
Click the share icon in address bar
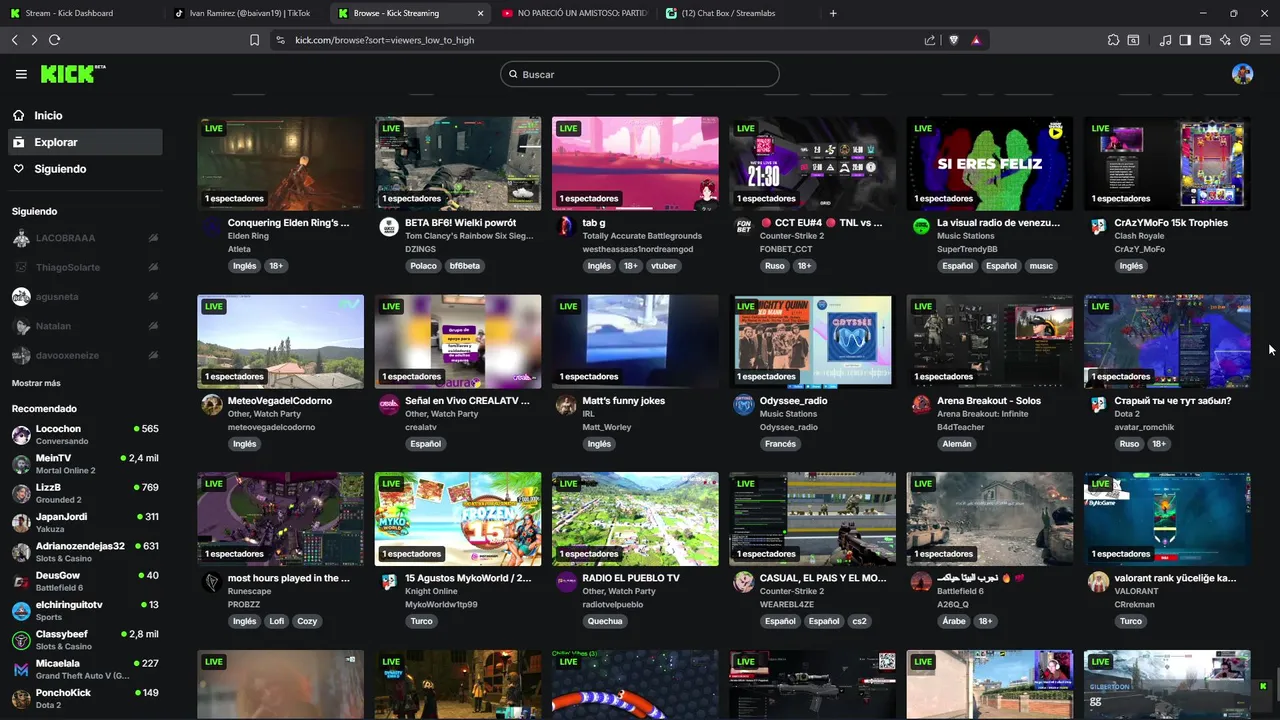(930, 40)
